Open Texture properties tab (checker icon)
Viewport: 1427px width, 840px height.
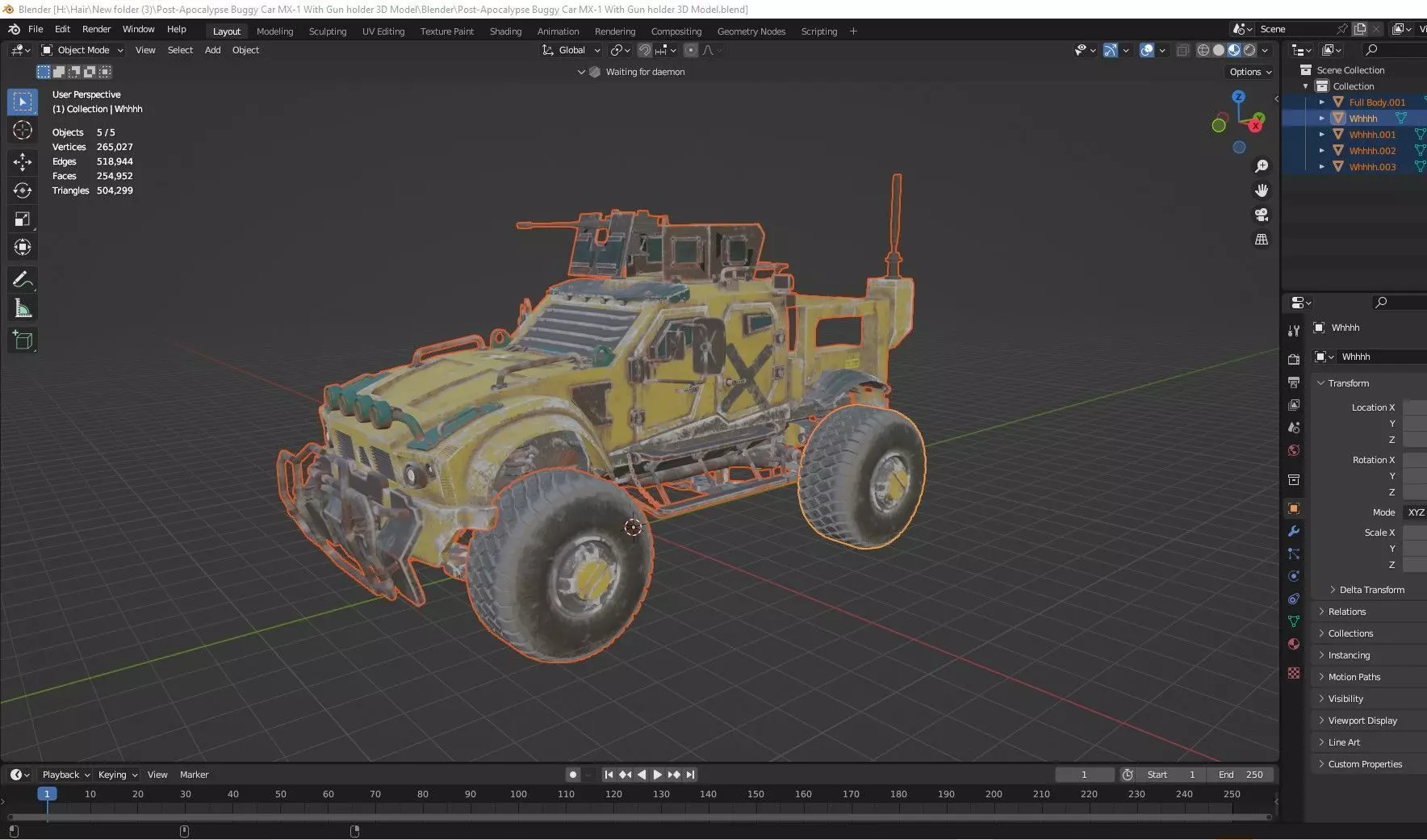1294,672
